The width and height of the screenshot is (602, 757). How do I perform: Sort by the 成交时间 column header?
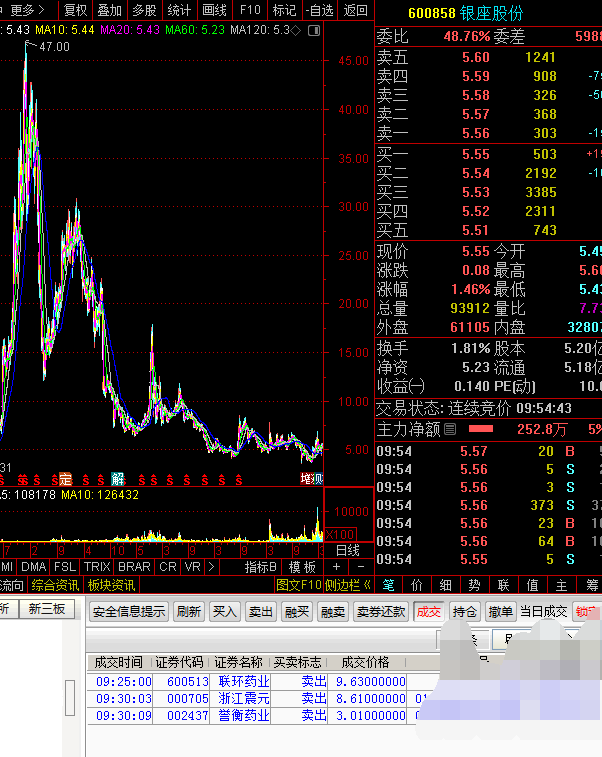119,662
